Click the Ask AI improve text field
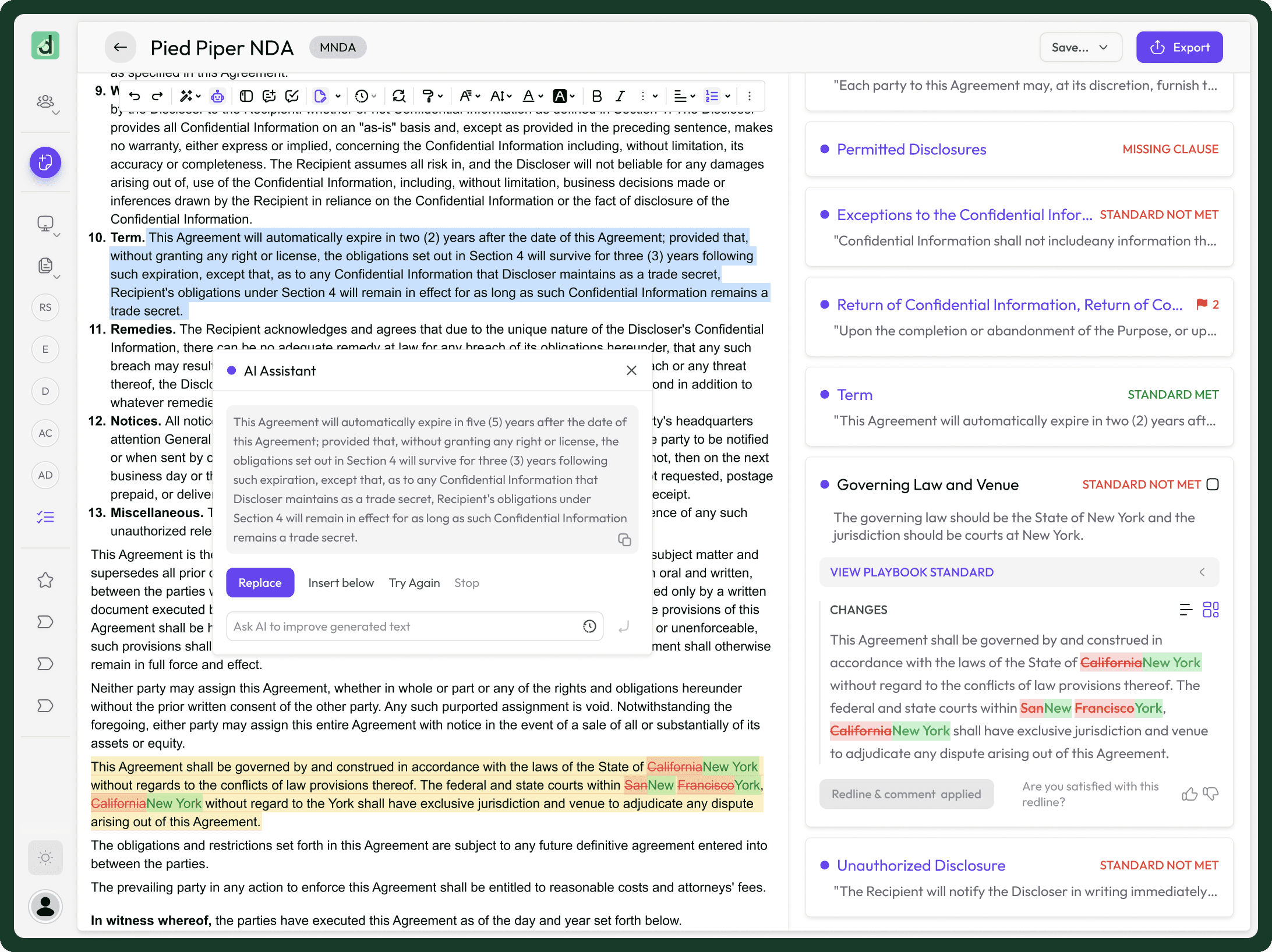The width and height of the screenshot is (1272, 952). pos(402,627)
